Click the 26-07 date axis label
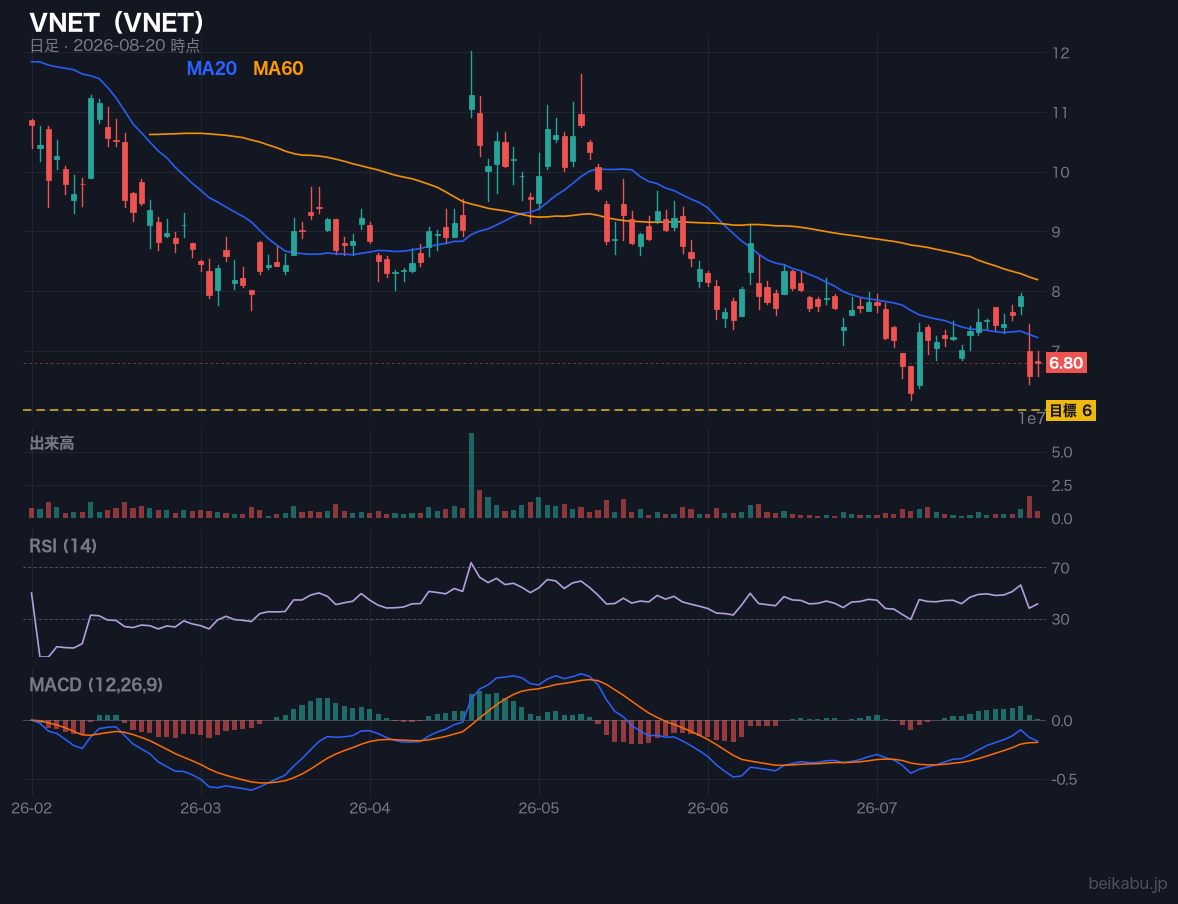Screen dimensions: 1178x904 coord(877,809)
